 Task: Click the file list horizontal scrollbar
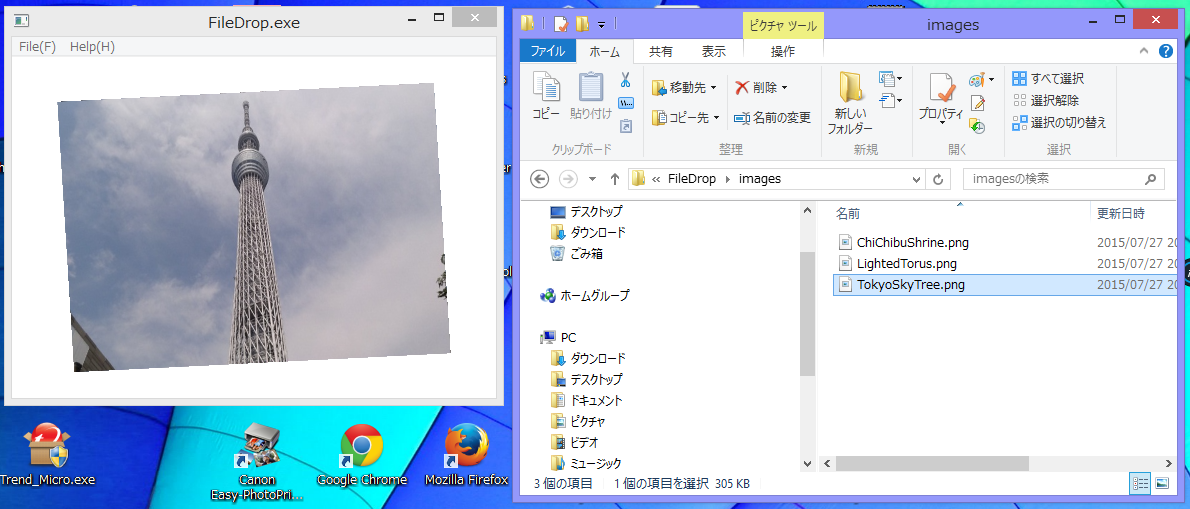click(932, 463)
